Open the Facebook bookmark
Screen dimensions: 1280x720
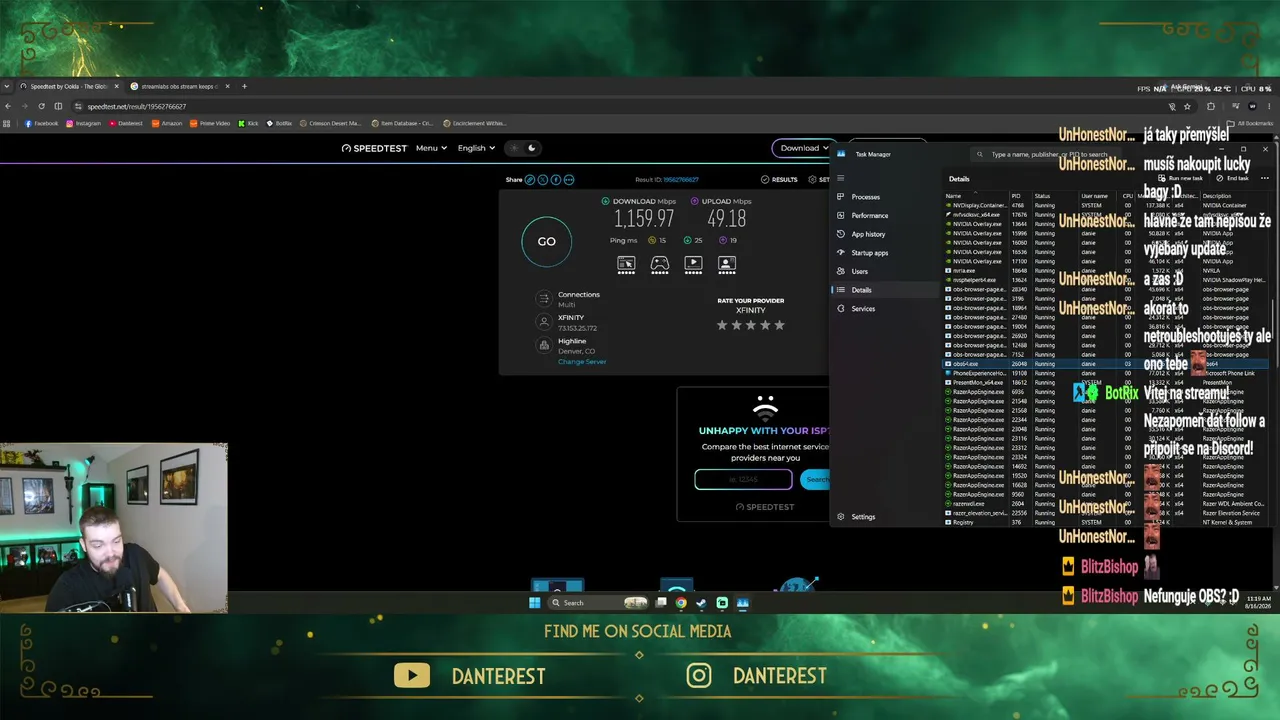pos(42,124)
